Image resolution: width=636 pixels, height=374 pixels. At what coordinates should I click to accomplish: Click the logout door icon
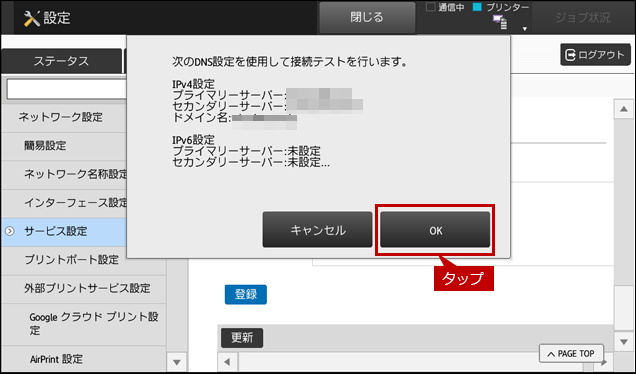[570, 55]
